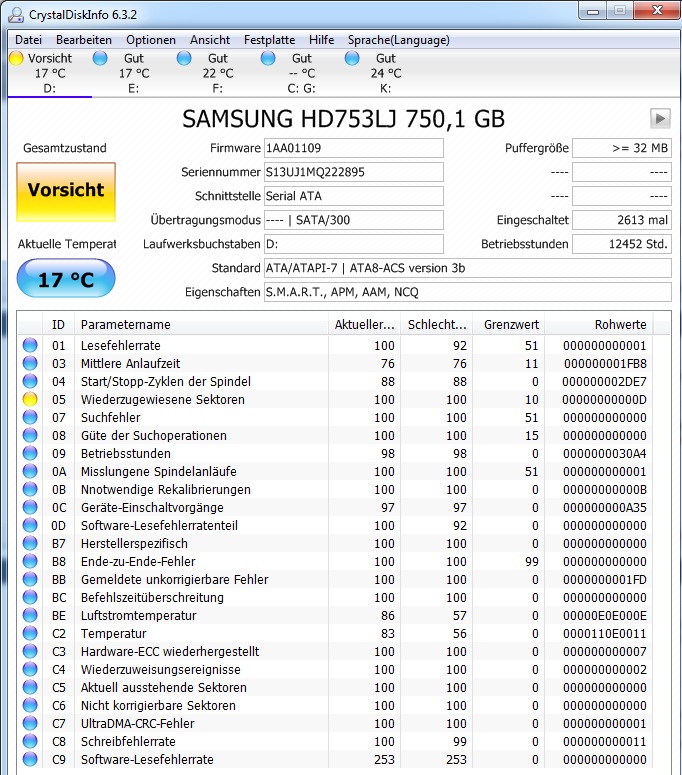This screenshot has height=775, width=682.
Task: Click the Grenzwert column header
Action: pyautogui.click(x=509, y=325)
